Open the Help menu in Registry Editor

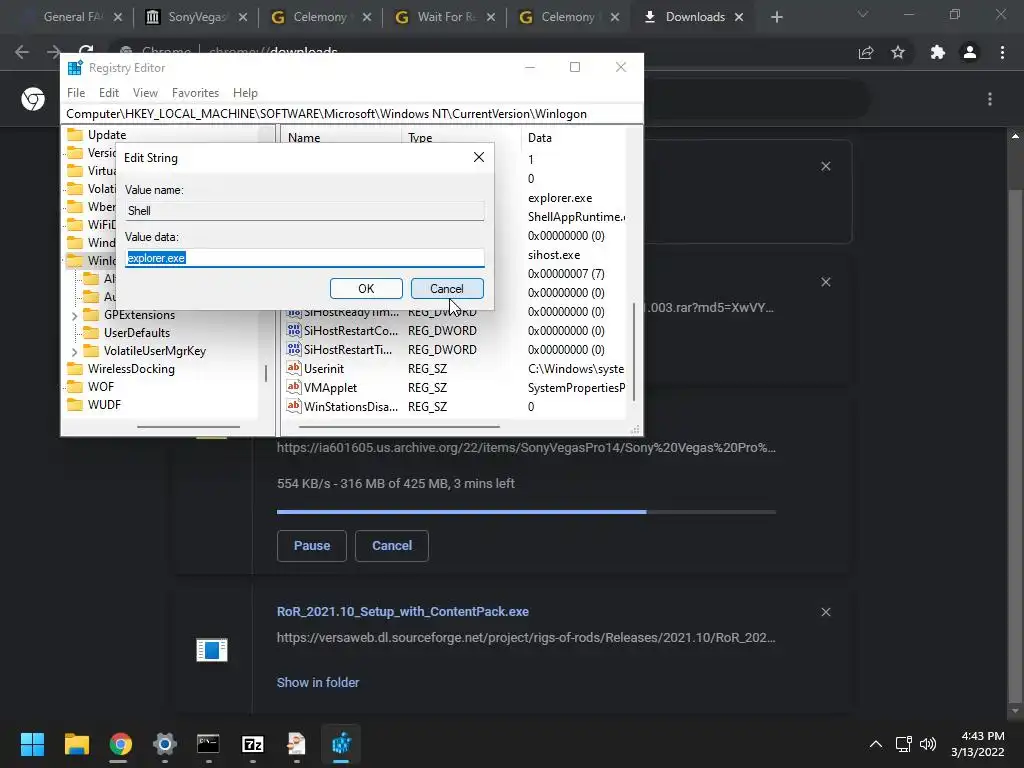tap(245, 93)
